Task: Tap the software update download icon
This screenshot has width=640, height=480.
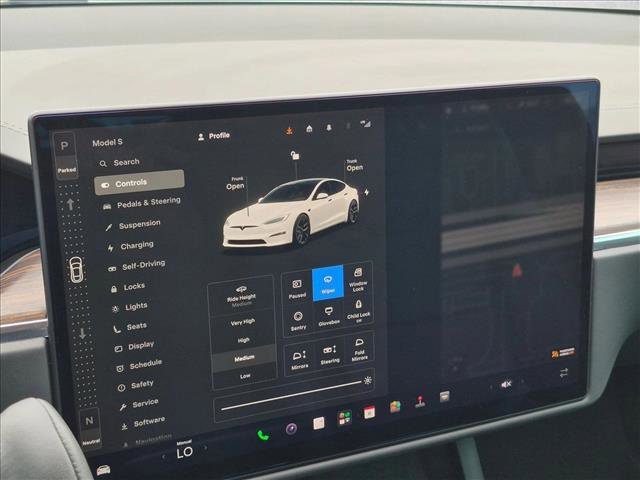Action: pos(289,131)
